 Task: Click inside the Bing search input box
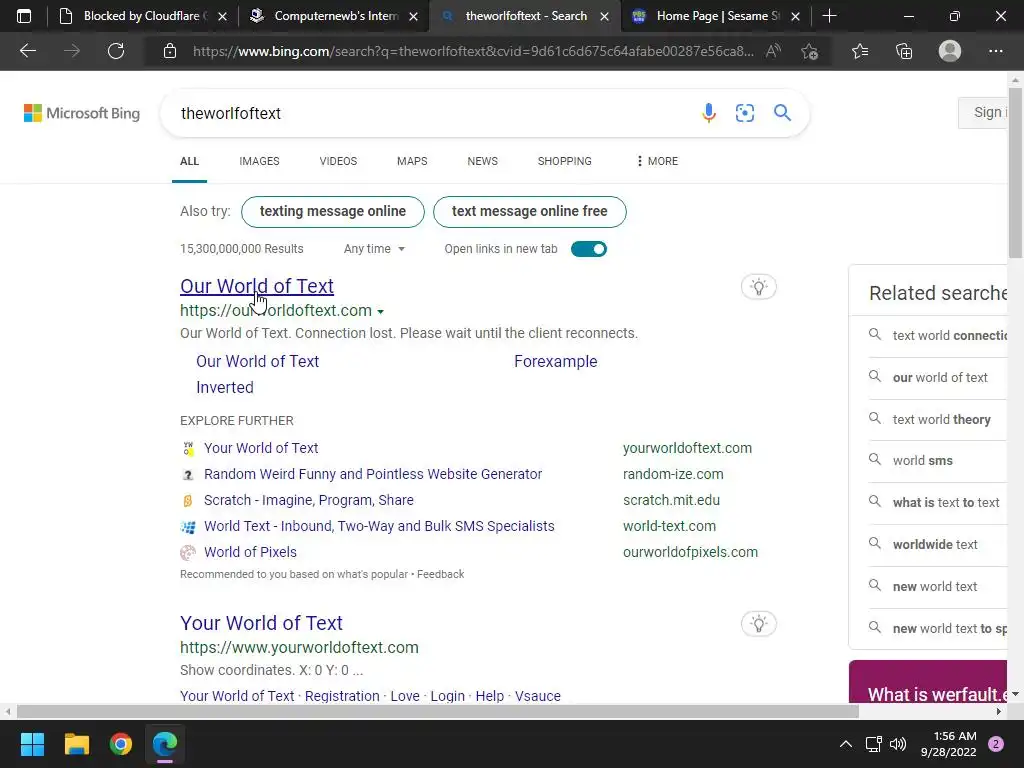click(431, 113)
